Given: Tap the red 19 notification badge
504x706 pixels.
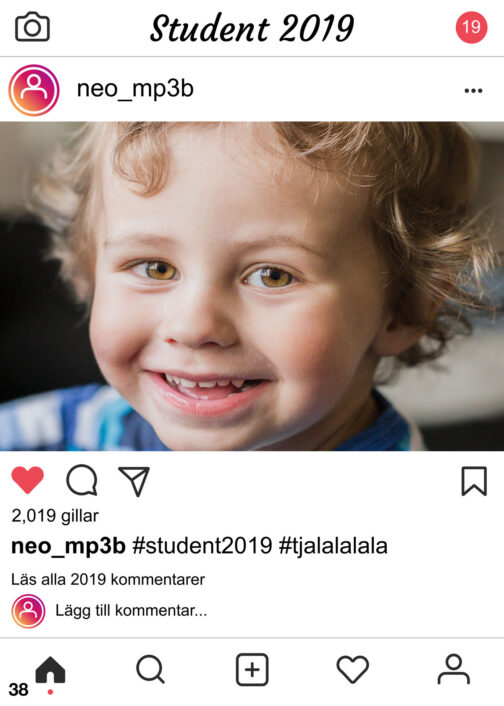Looking at the screenshot, I should [471, 27].
